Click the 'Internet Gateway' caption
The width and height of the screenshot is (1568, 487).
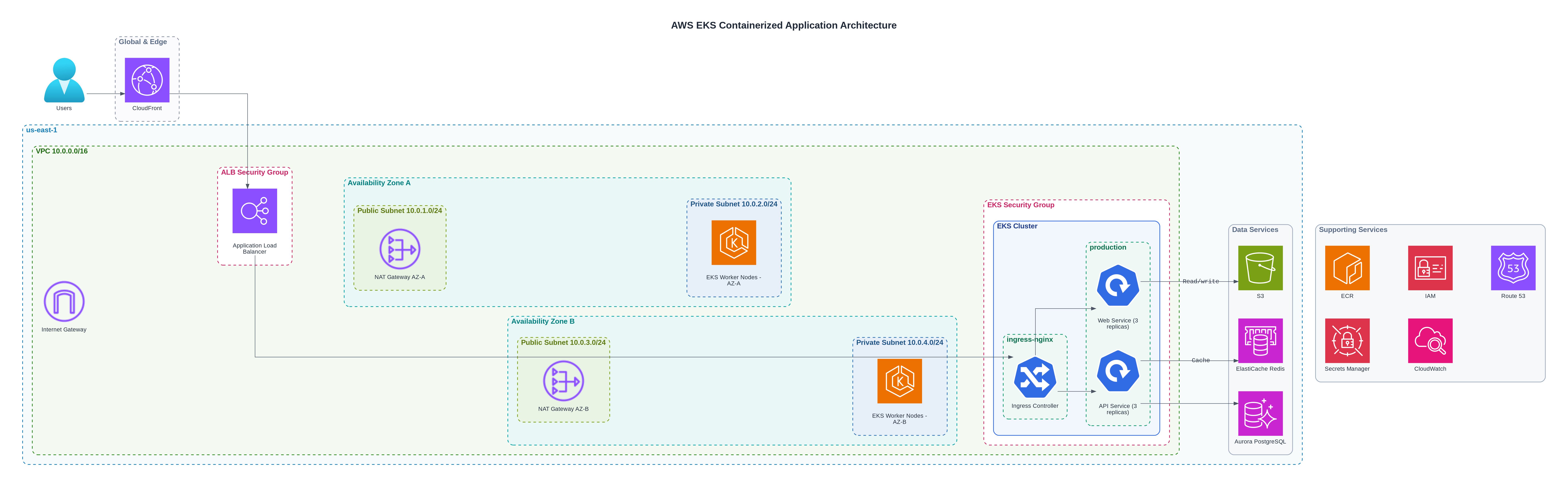coord(64,330)
